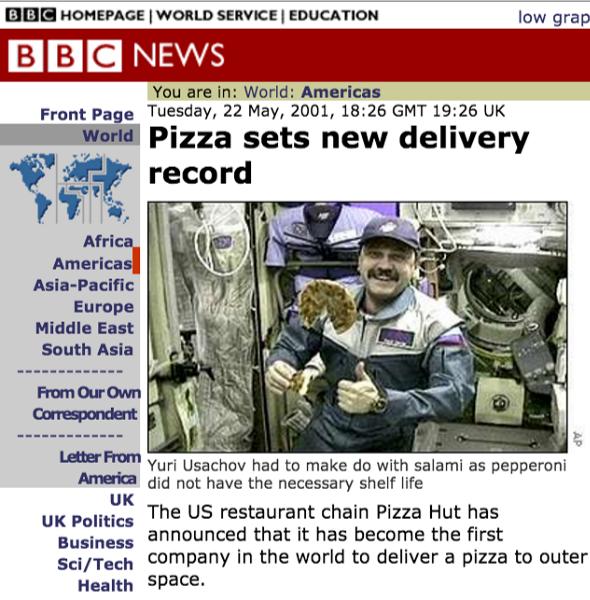Screen dimensions: 590x600
Task: Go to Sci/Tech section
Action: 95,564
